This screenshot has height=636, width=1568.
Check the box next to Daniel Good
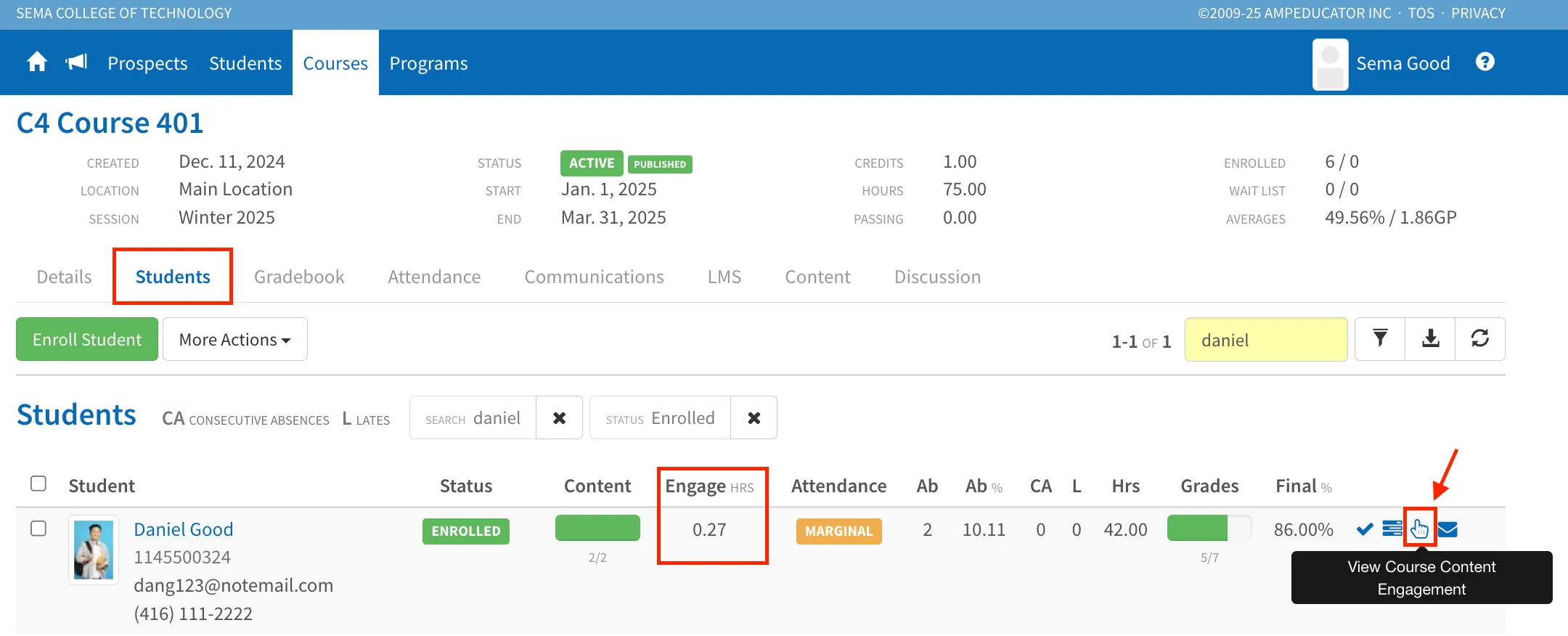click(38, 529)
